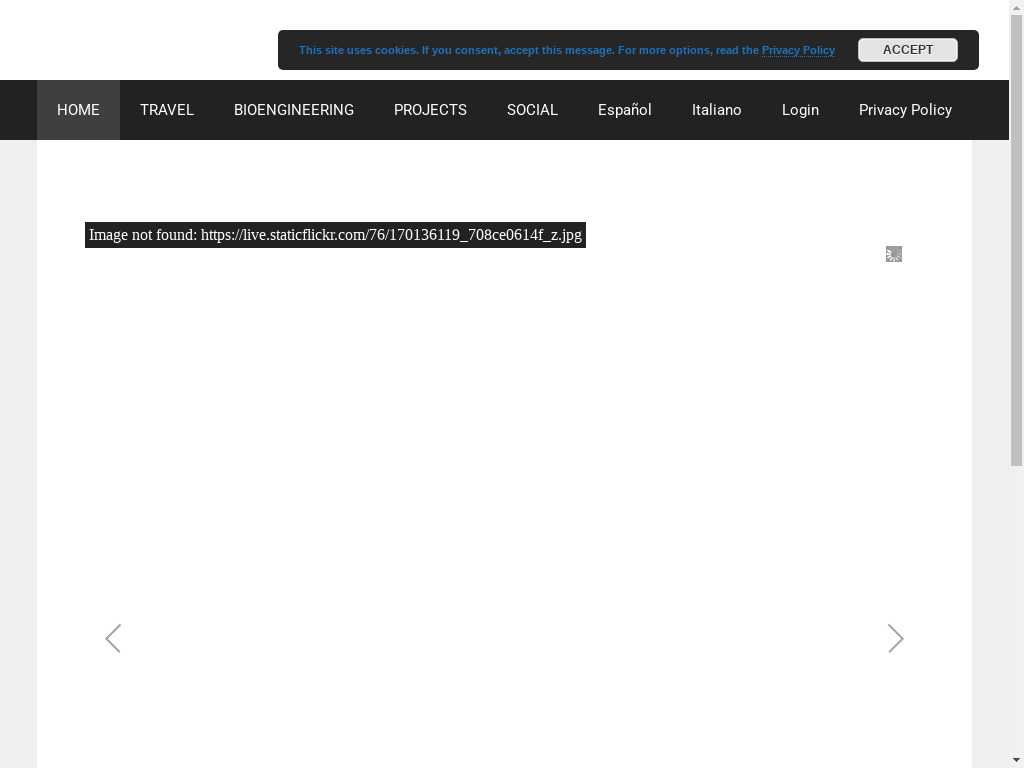Show the previous slide with left arrow

coord(113,638)
